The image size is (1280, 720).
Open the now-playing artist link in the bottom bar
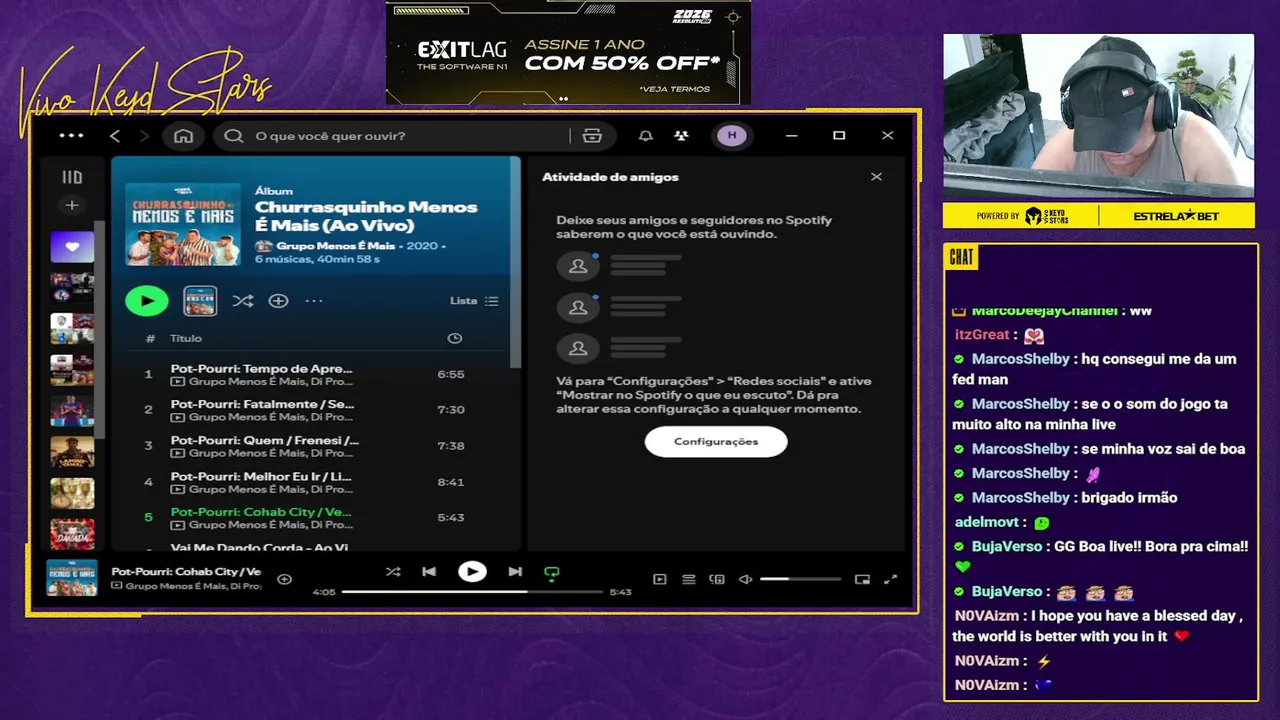click(192, 586)
